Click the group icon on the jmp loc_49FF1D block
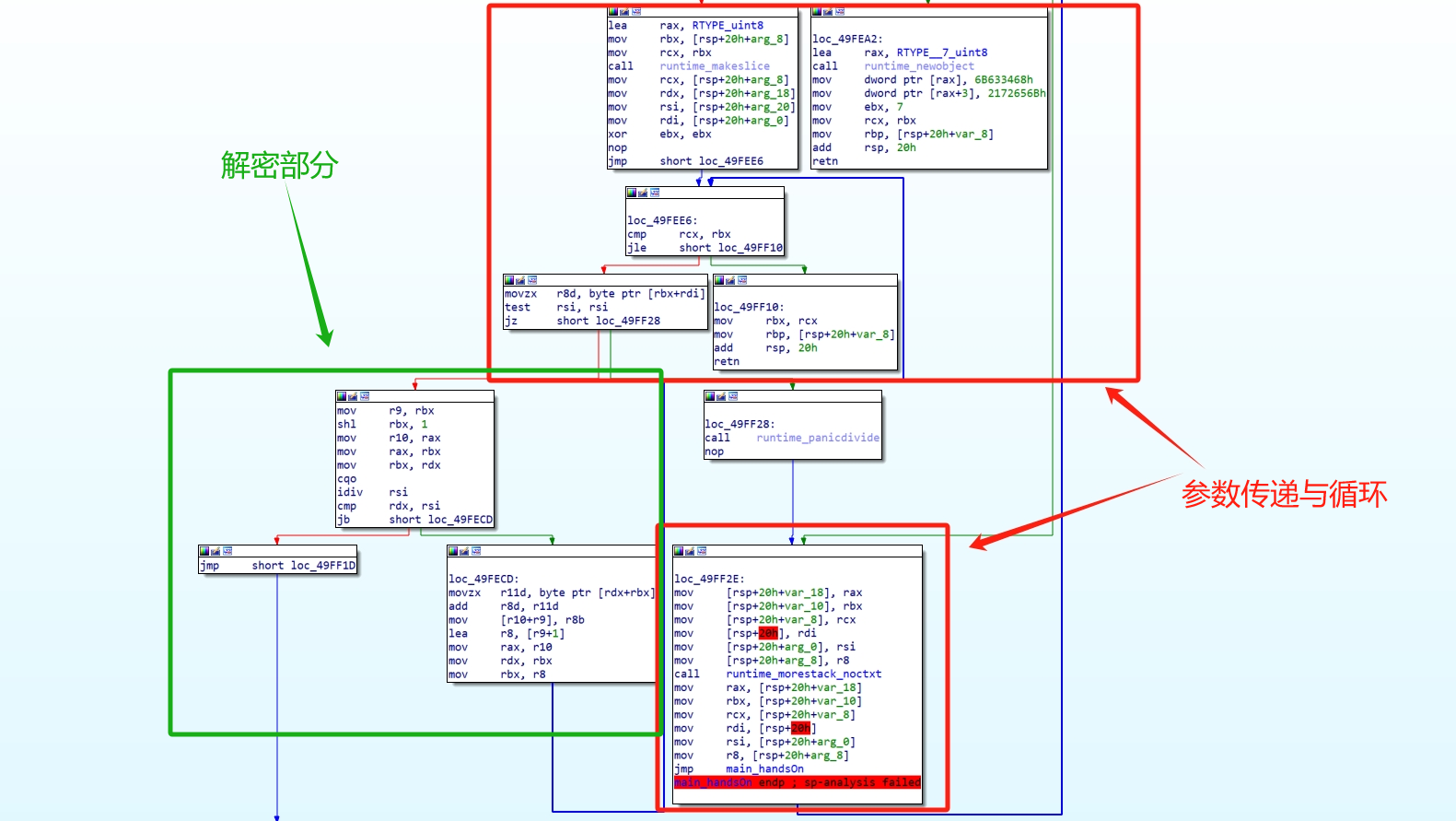Image resolution: width=1456 pixels, height=821 pixels. click(x=227, y=551)
